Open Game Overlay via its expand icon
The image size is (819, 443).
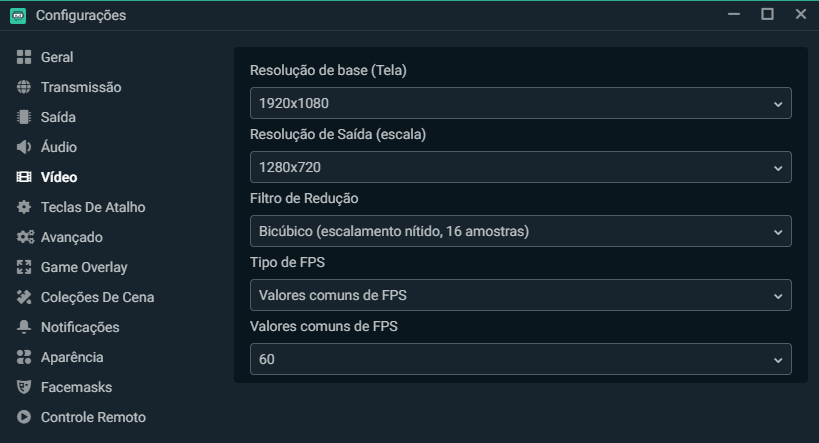[x=24, y=267]
